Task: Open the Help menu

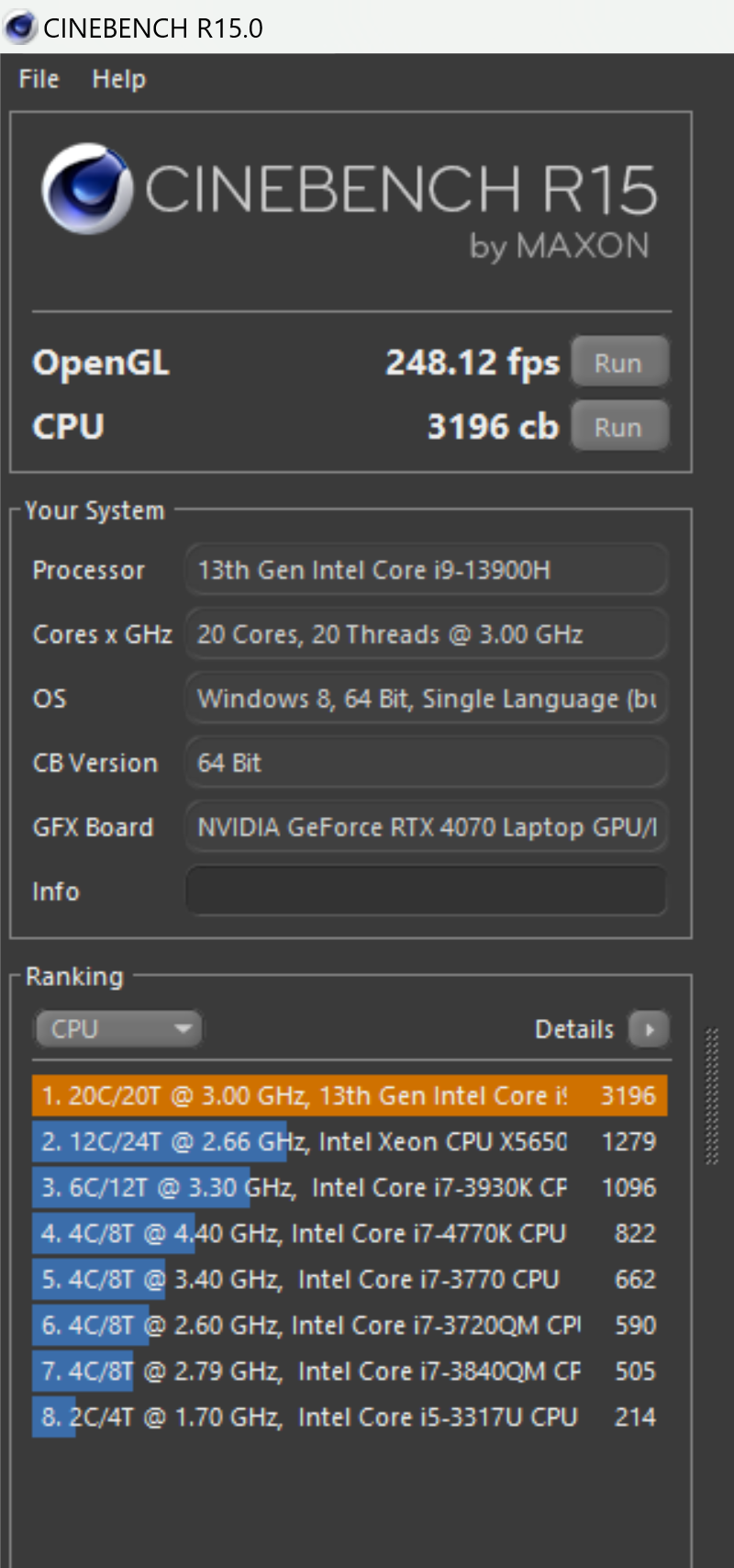Action: [x=118, y=79]
